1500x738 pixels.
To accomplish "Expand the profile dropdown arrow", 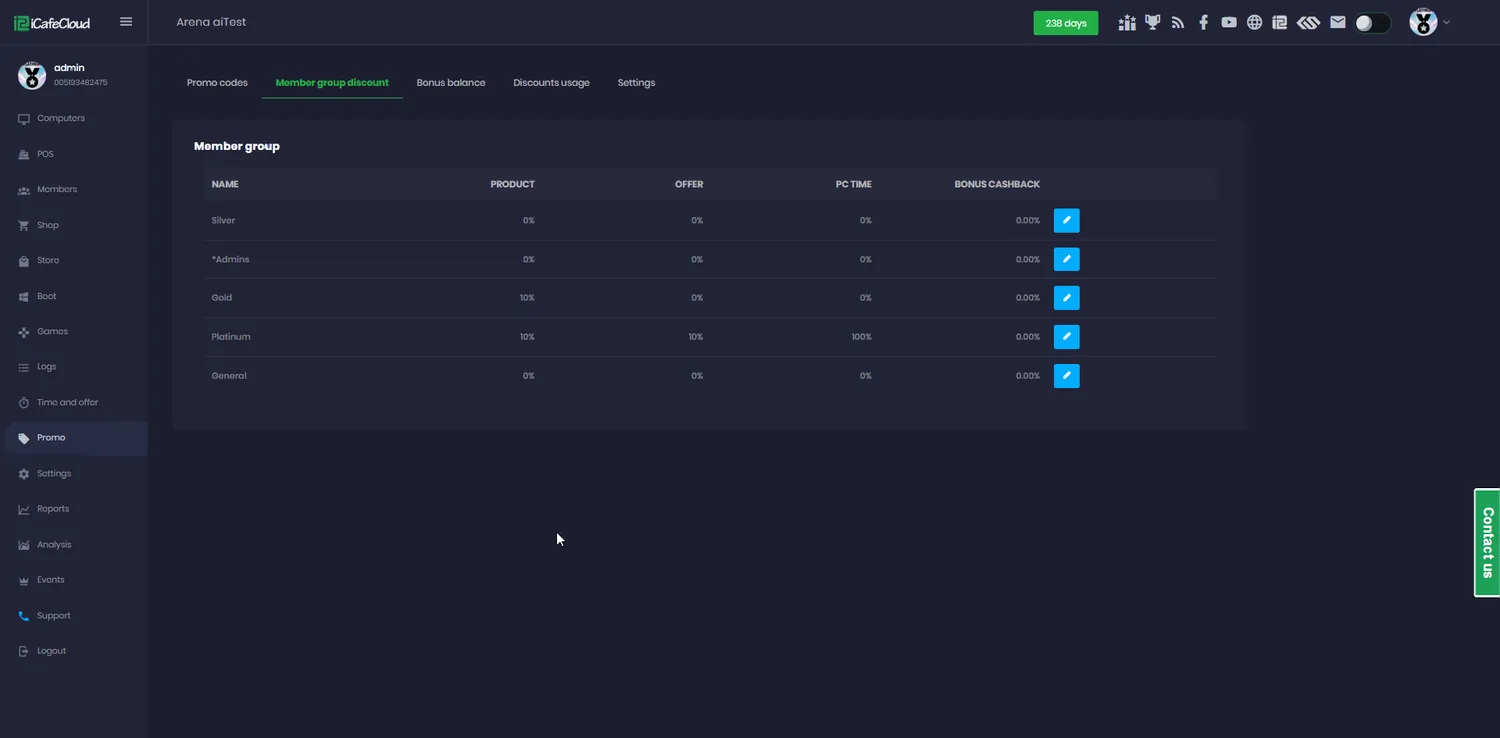I will (1446, 22).
